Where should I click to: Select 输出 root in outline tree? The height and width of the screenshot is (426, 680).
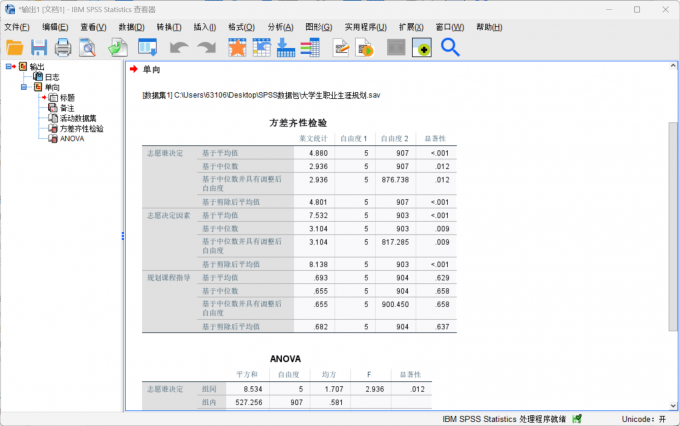tap(37, 66)
